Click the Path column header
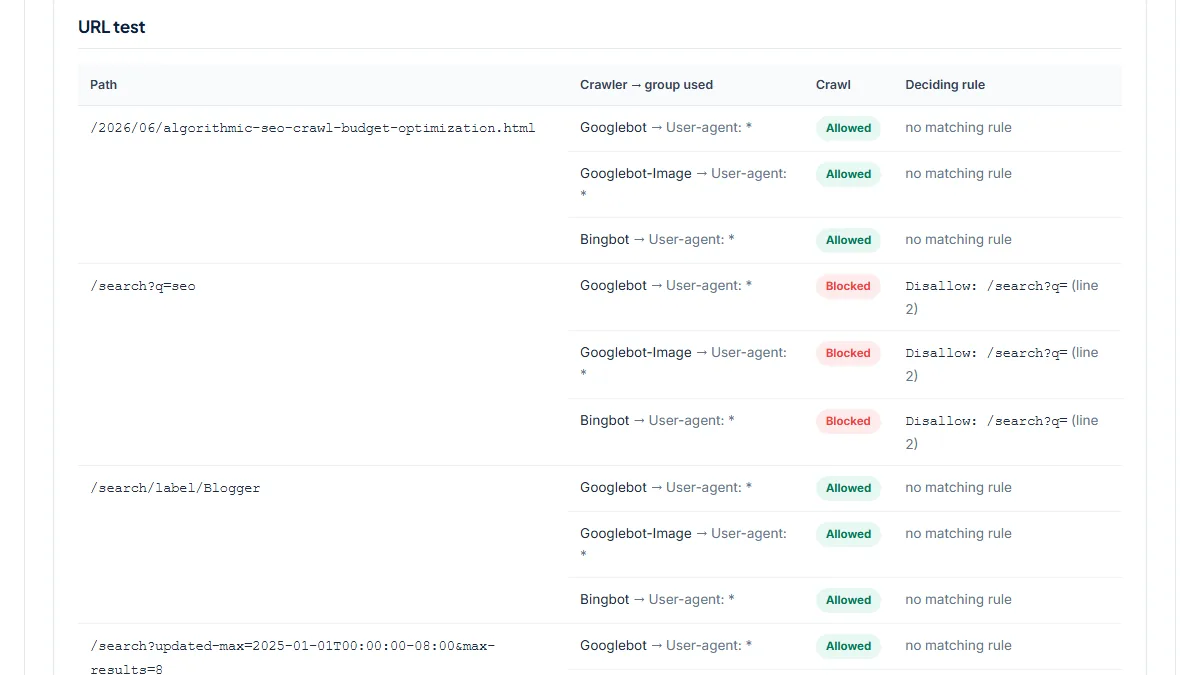1200x675 pixels. click(104, 85)
